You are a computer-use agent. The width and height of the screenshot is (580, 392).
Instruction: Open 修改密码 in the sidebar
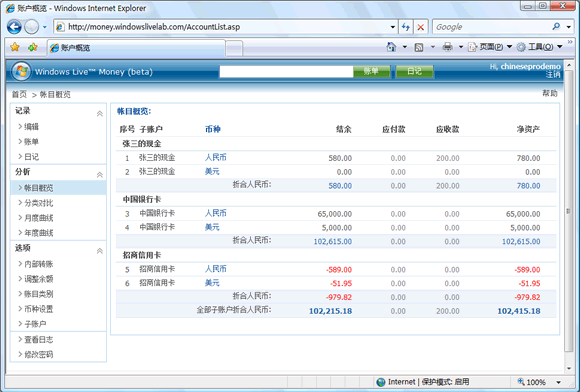39,354
